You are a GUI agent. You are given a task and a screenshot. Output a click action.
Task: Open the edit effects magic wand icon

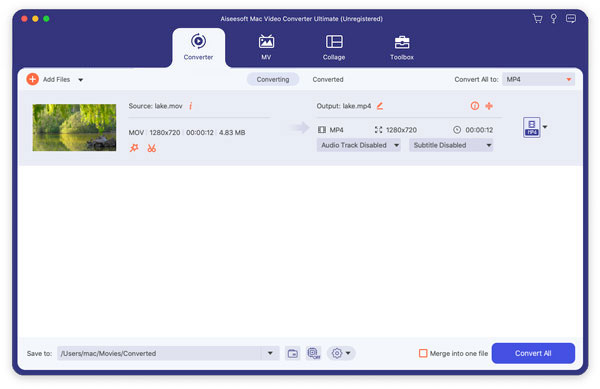click(x=134, y=148)
